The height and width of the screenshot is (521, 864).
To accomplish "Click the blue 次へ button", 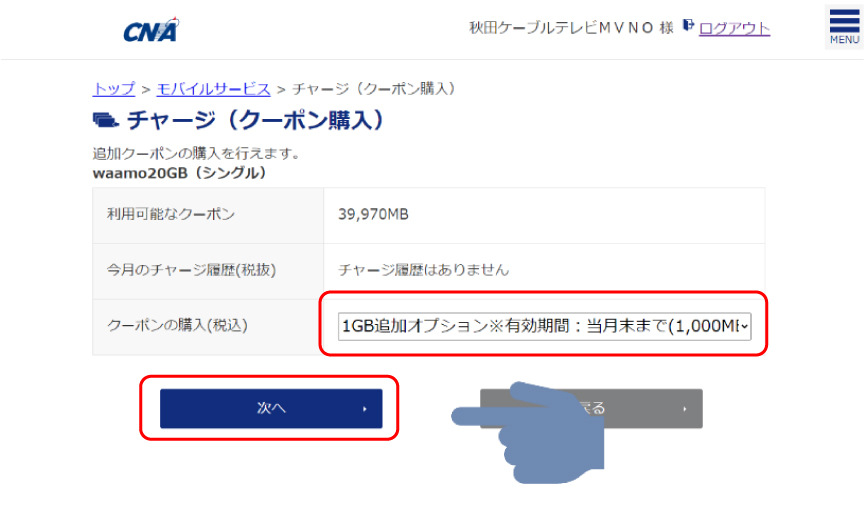I will coord(271,409).
